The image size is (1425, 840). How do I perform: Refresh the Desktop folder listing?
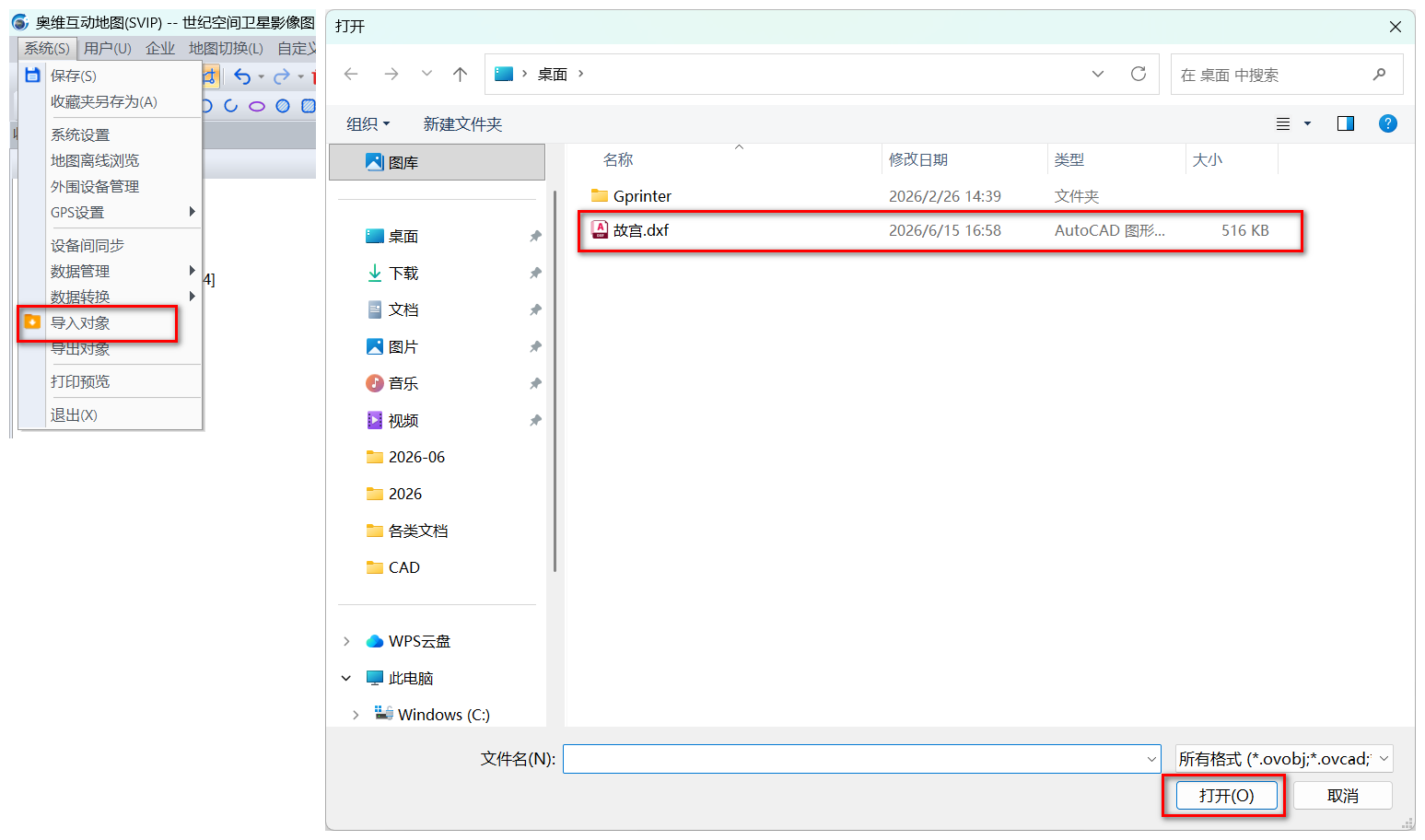[1139, 75]
